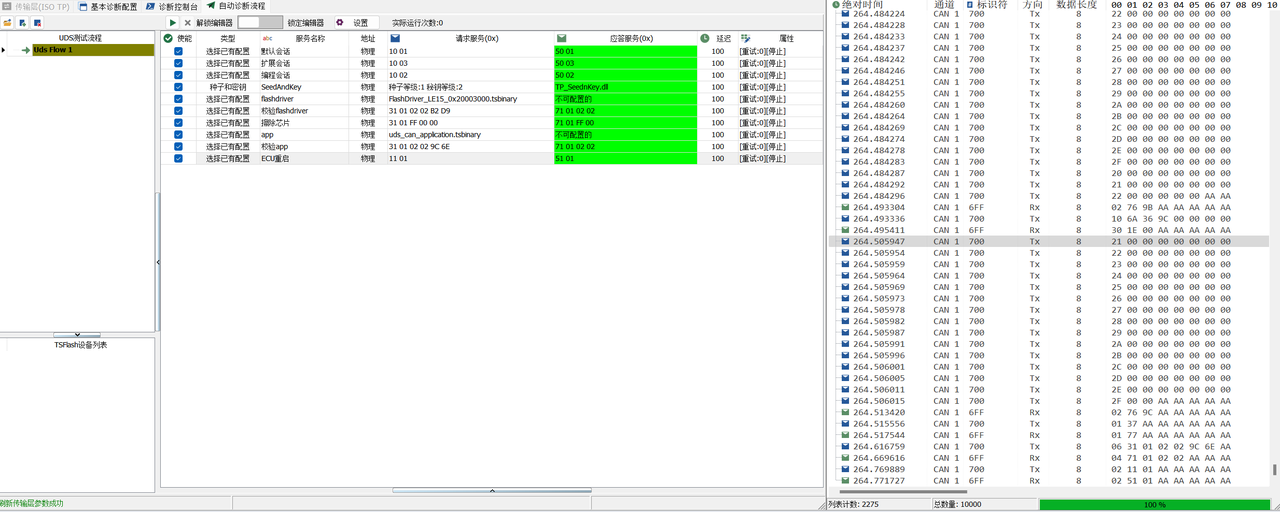The image size is (1280, 512).
Task: Click the blue icon beside 标识符 header
Action: coord(969,5)
